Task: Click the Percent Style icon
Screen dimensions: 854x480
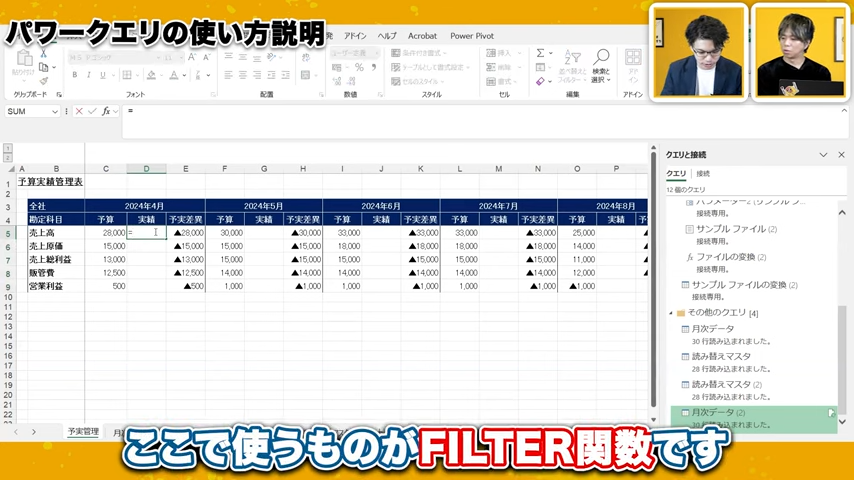Action: pos(359,68)
